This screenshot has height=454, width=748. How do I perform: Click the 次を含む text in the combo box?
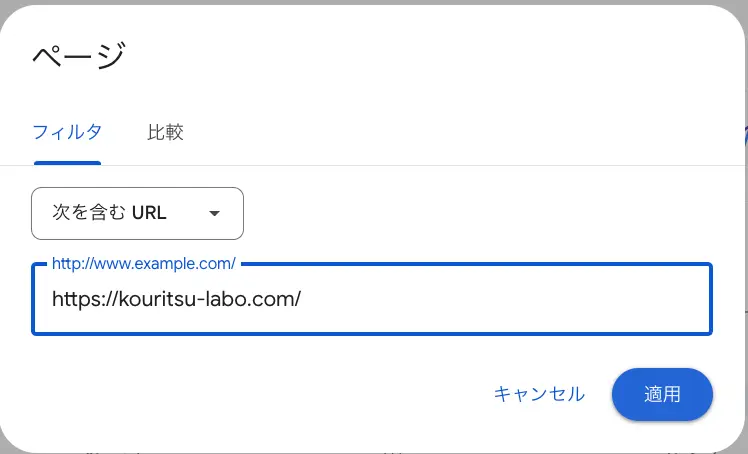point(89,213)
